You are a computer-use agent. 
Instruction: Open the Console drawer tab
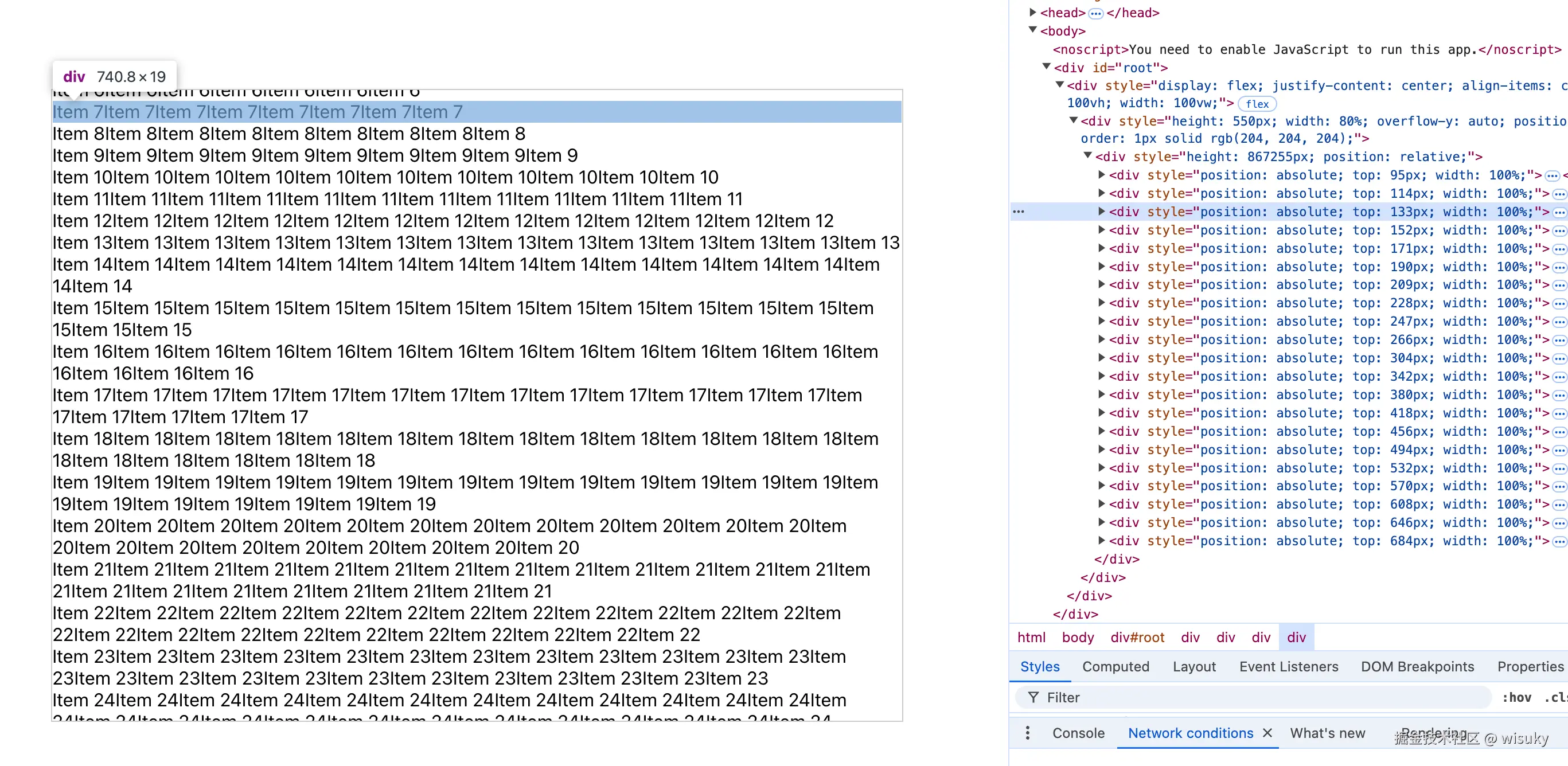point(1078,733)
